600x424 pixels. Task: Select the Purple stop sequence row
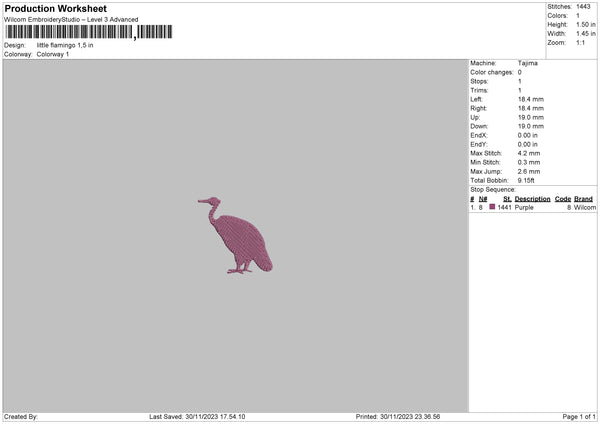pyautogui.click(x=530, y=207)
